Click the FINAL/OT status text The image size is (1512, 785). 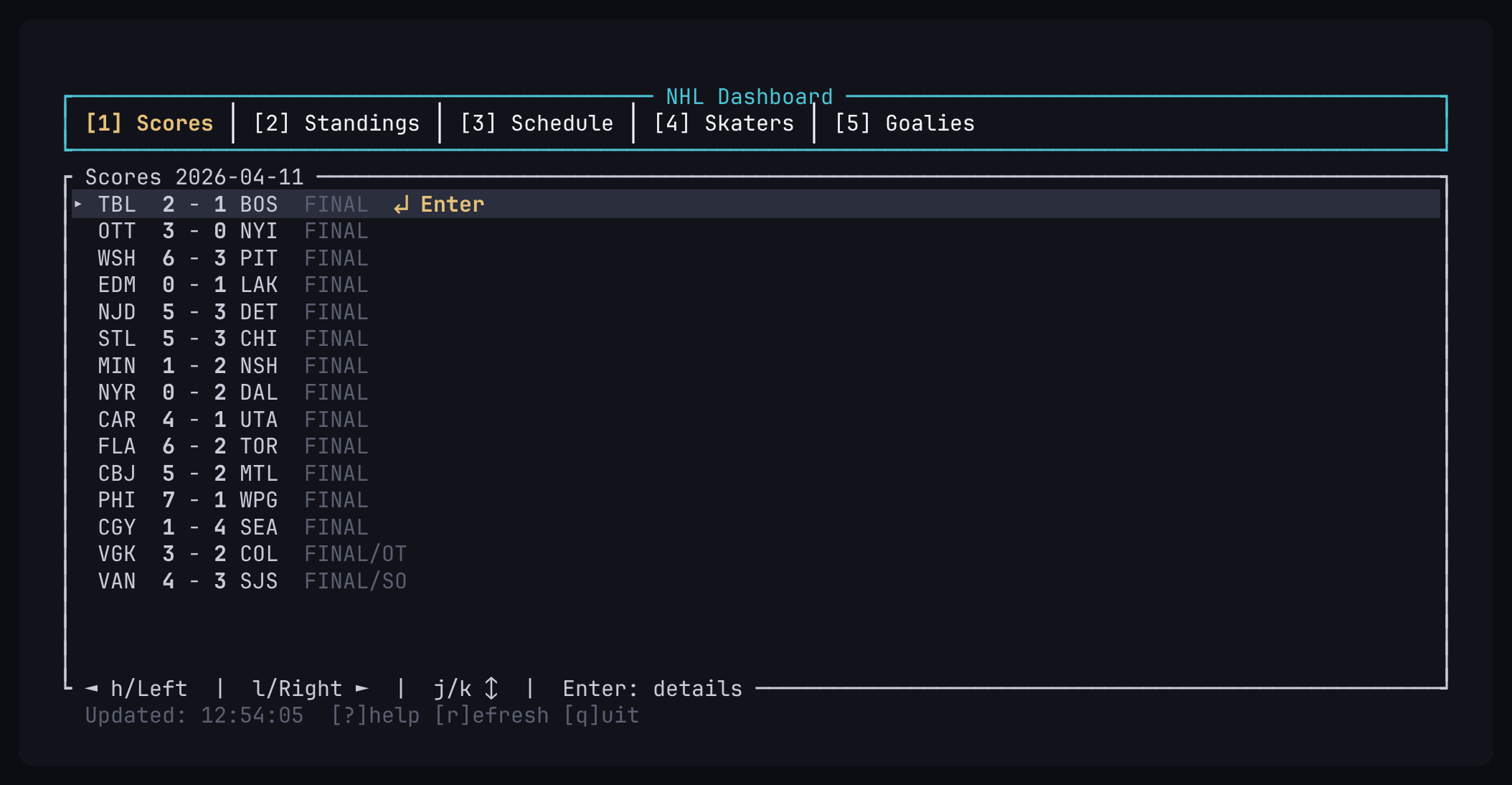tap(356, 554)
